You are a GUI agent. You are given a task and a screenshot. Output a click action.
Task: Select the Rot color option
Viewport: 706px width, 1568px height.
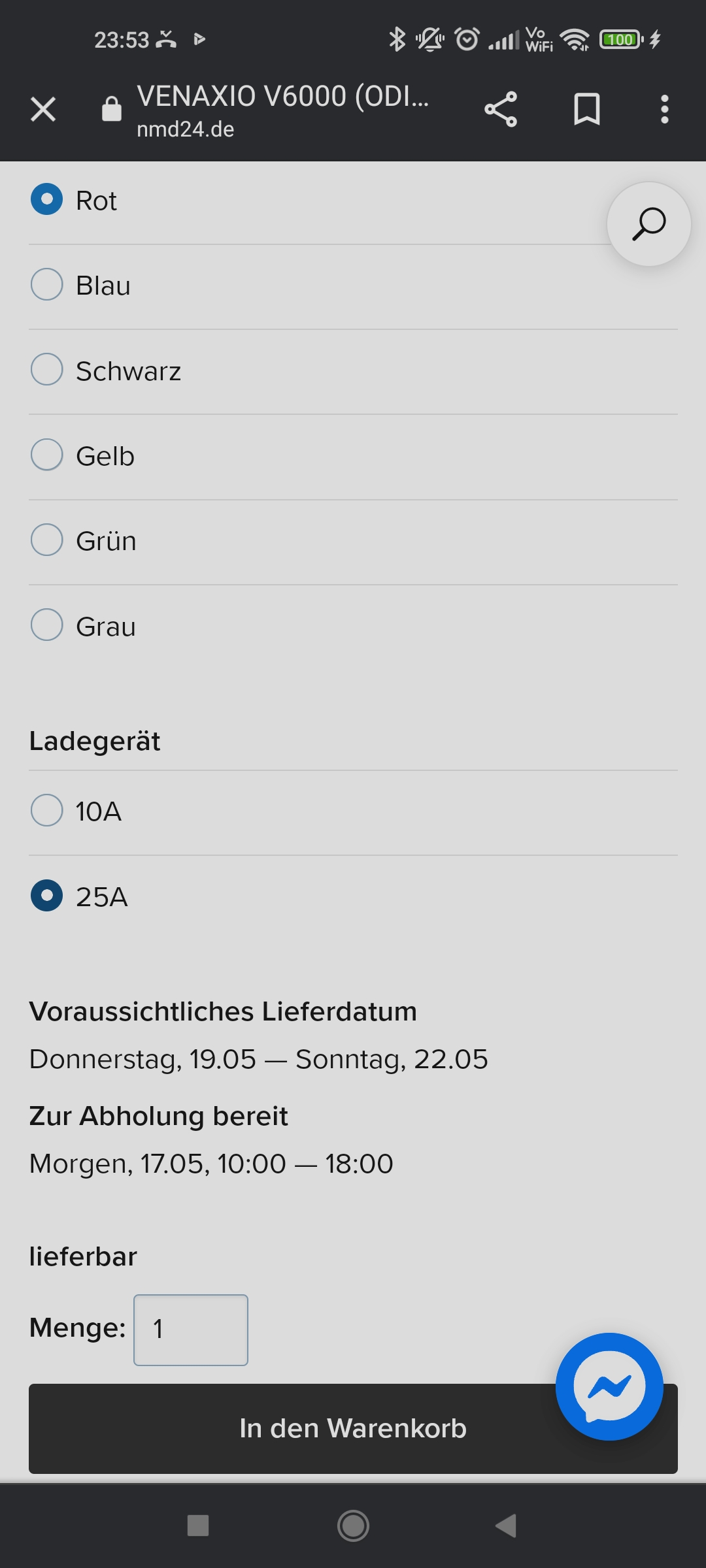47,200
